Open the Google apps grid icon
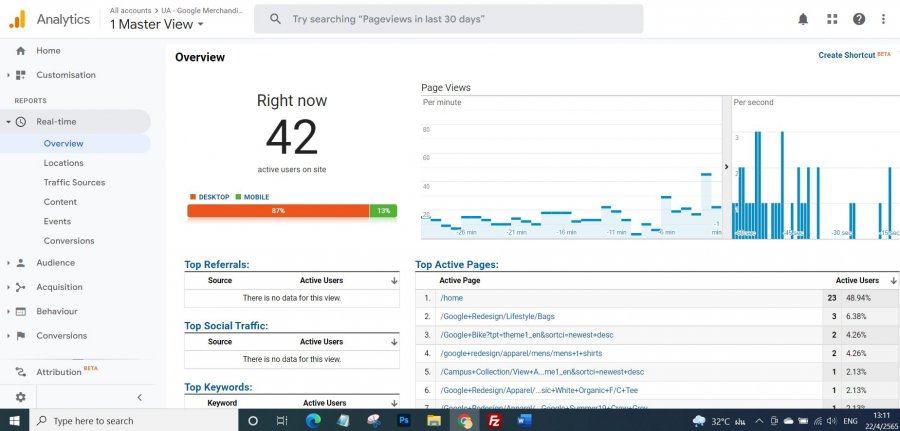The image size is (900, 431). click(831, 19)
